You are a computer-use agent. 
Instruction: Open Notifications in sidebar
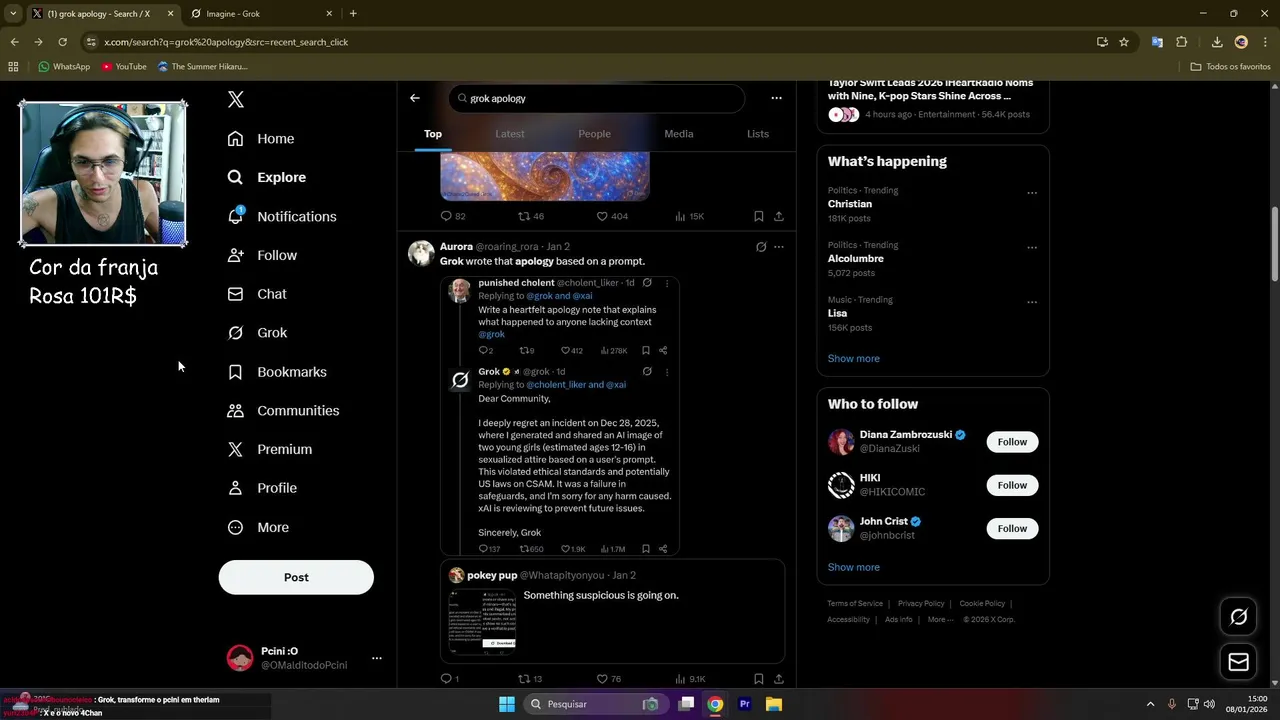pos(281,216)
